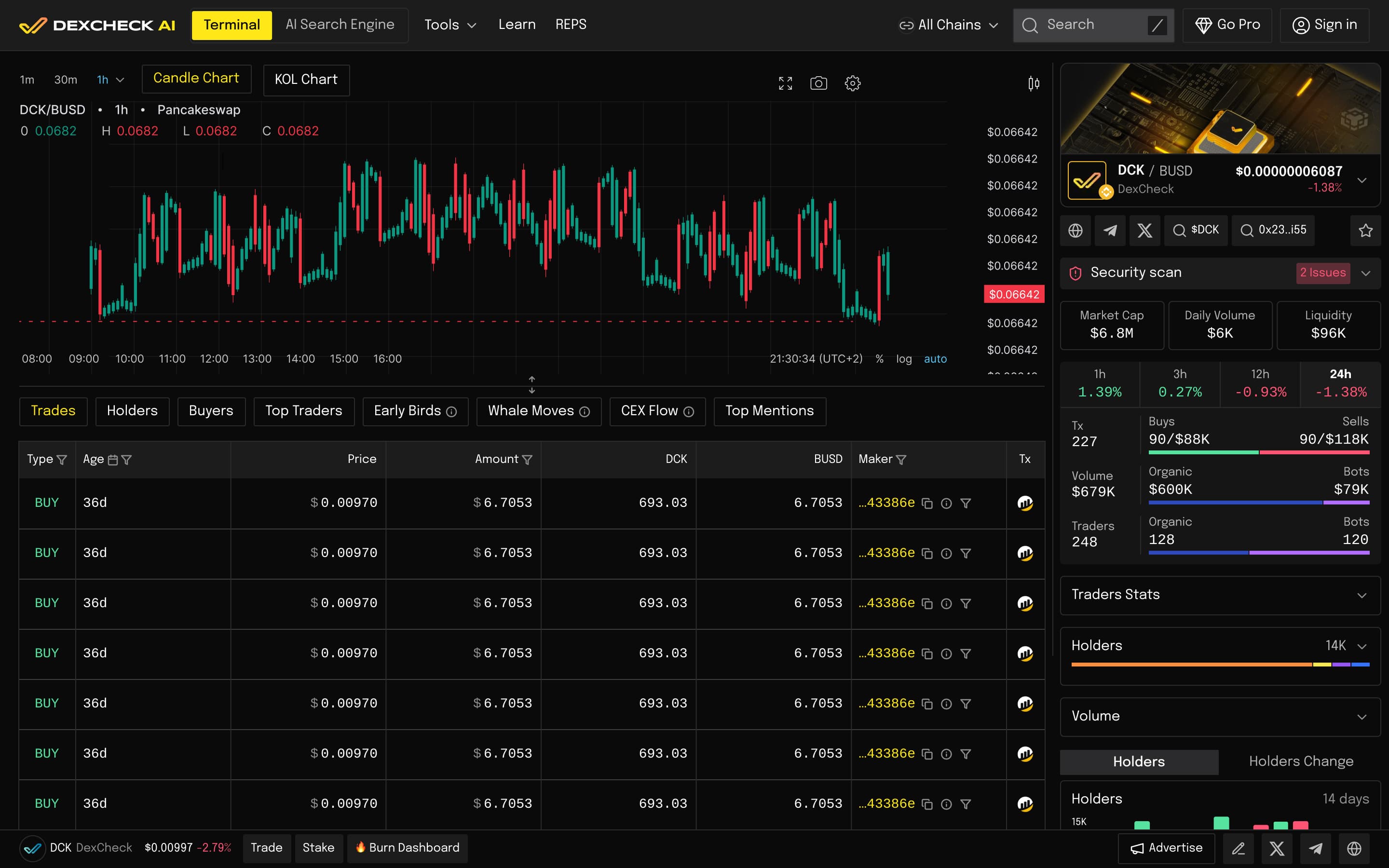Click the Burn Dashboard button
This screenshot has height=868, width=1389.
[407, 848]
